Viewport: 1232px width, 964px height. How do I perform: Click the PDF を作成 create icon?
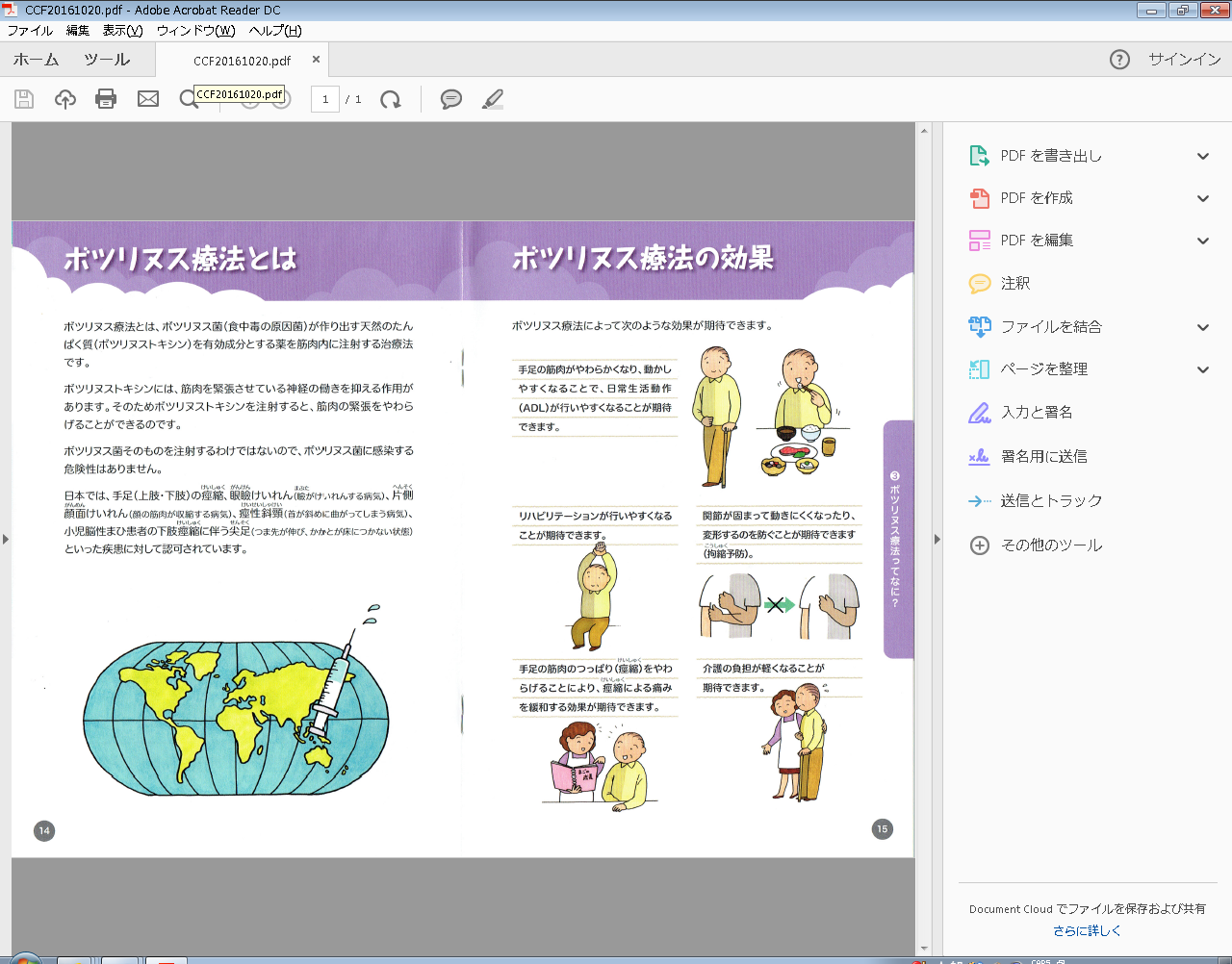coord(979,198)
